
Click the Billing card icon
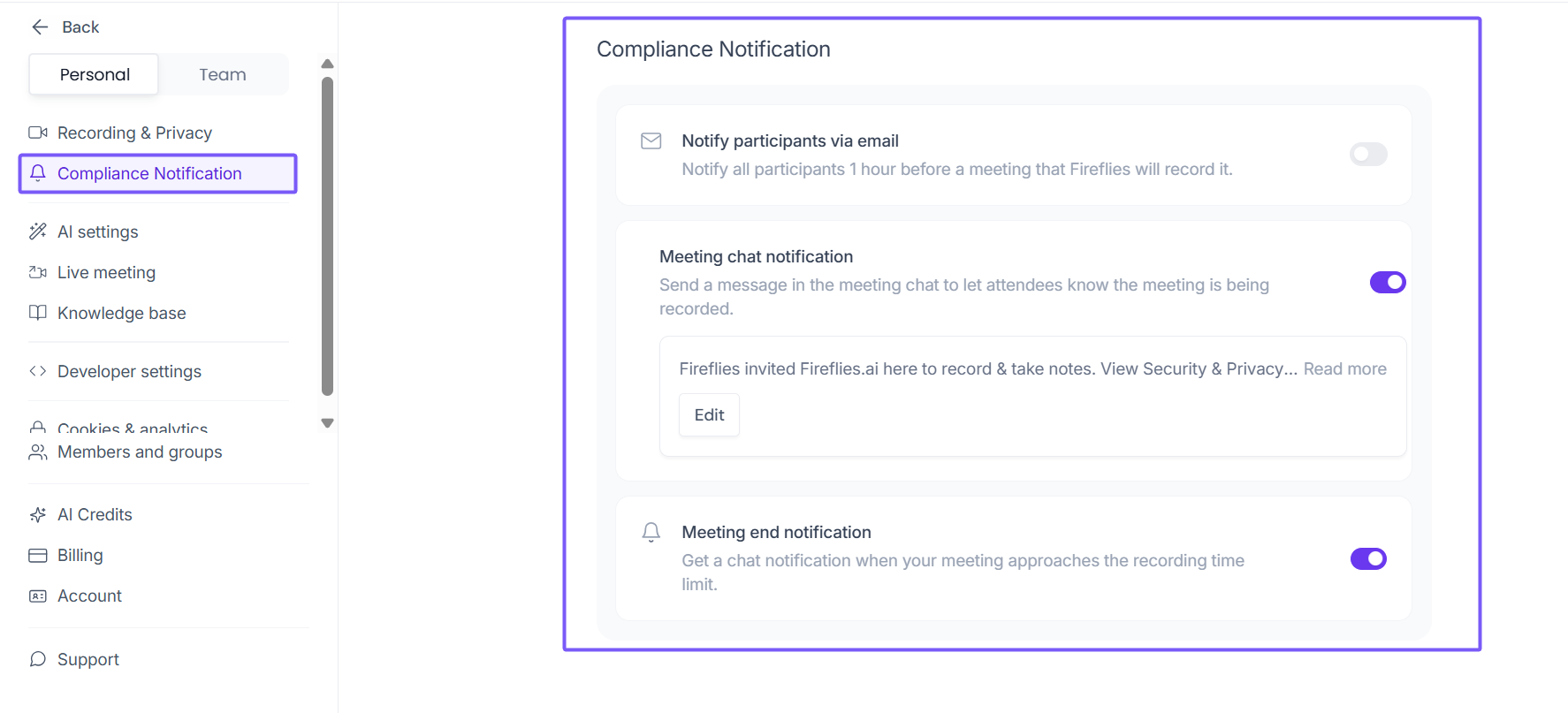click(x=38, y=555)
